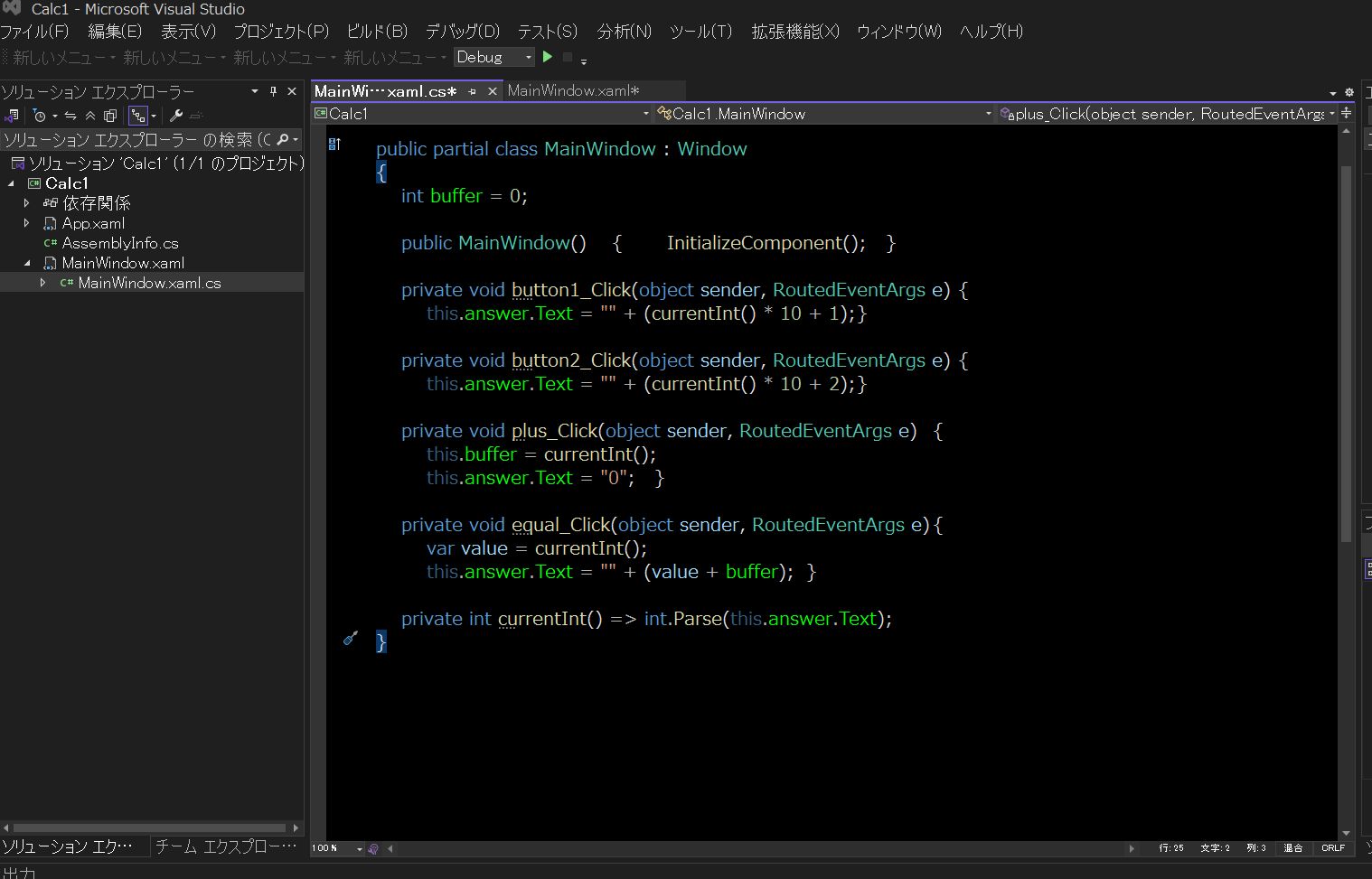Open the 拡張機能(X) menu
This screenshot has width=1372, height=879.
[795, 32]
